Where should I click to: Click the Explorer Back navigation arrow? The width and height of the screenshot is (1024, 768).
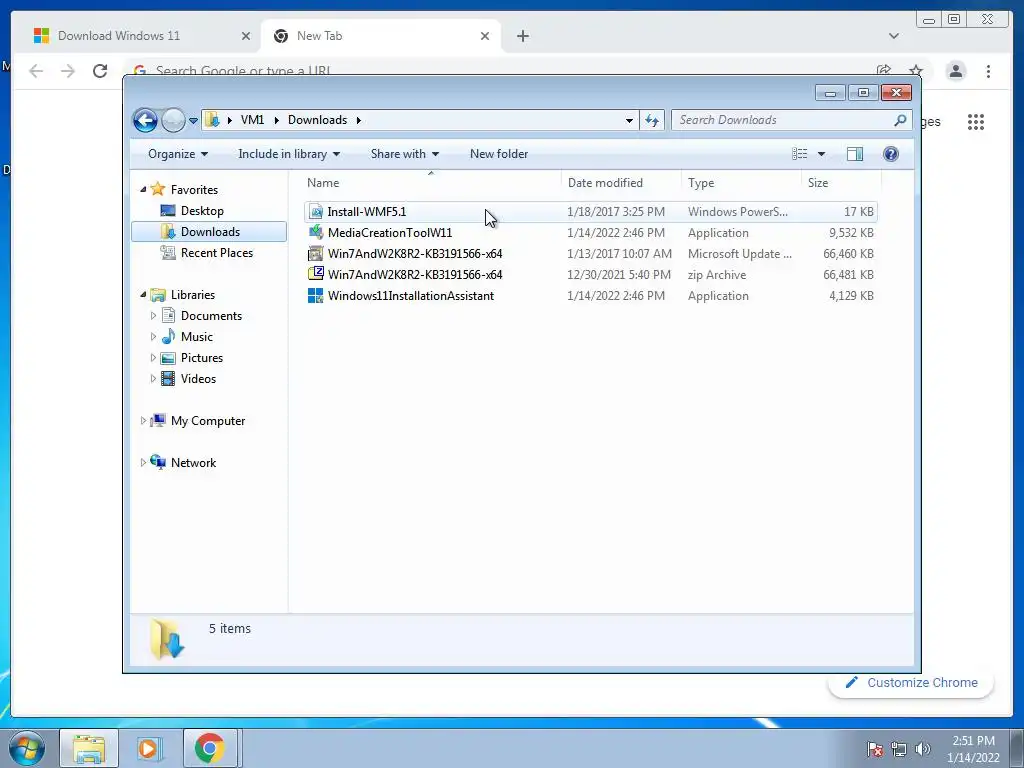pos(145,120)
